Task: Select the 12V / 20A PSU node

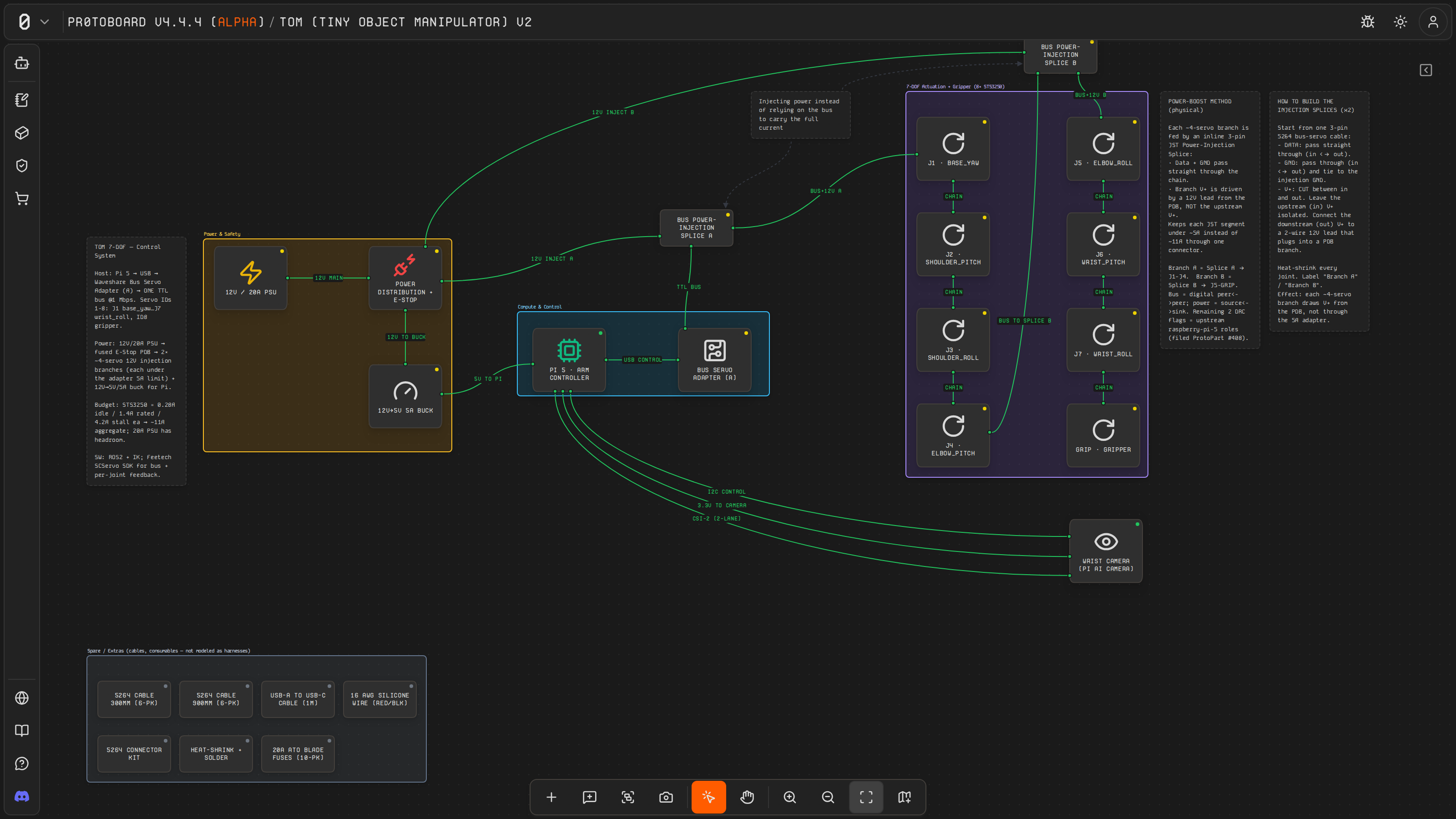Action: [x=250, y=278]
